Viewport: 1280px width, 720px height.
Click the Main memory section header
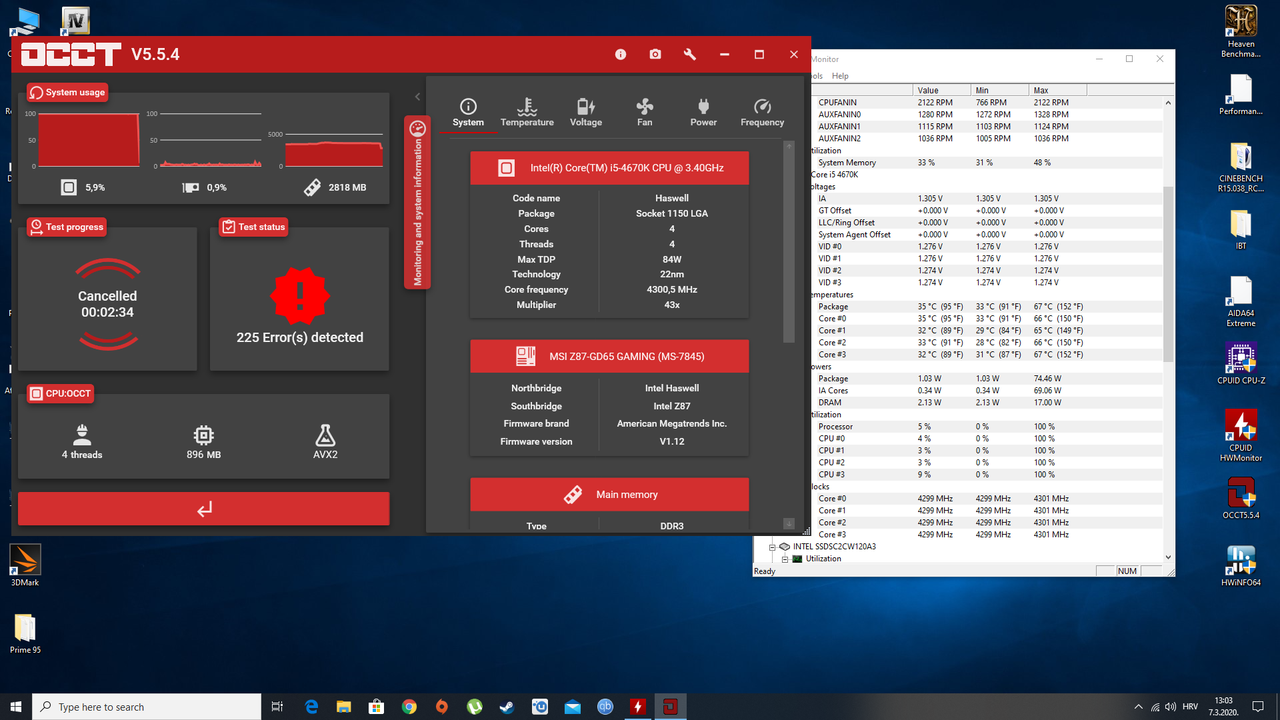609,494
